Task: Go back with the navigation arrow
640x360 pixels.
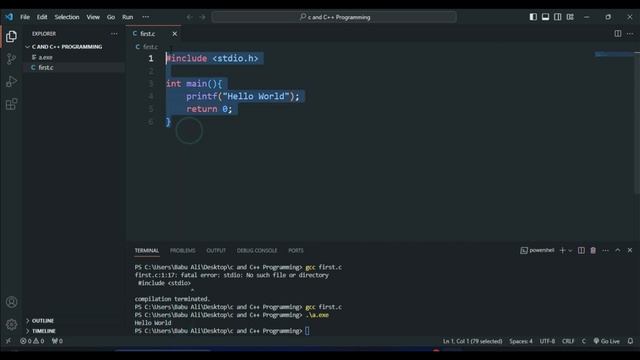Action: [189, 17]
